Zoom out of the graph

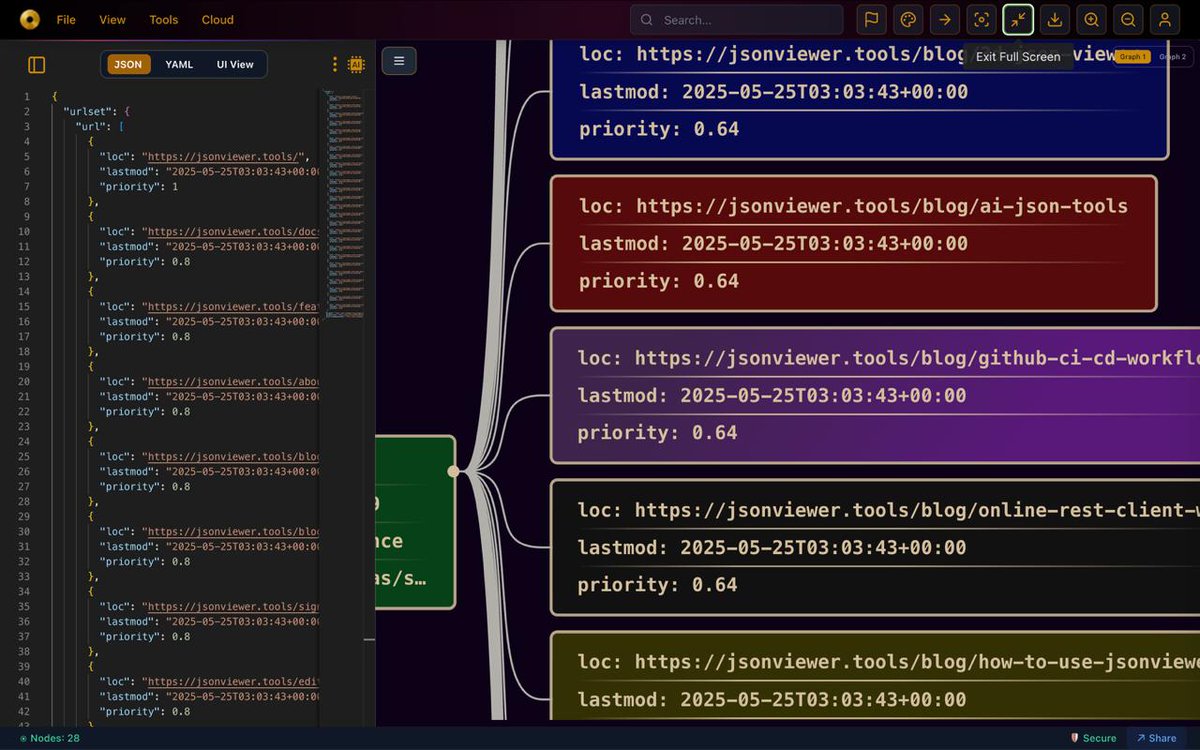(1128, 20)
